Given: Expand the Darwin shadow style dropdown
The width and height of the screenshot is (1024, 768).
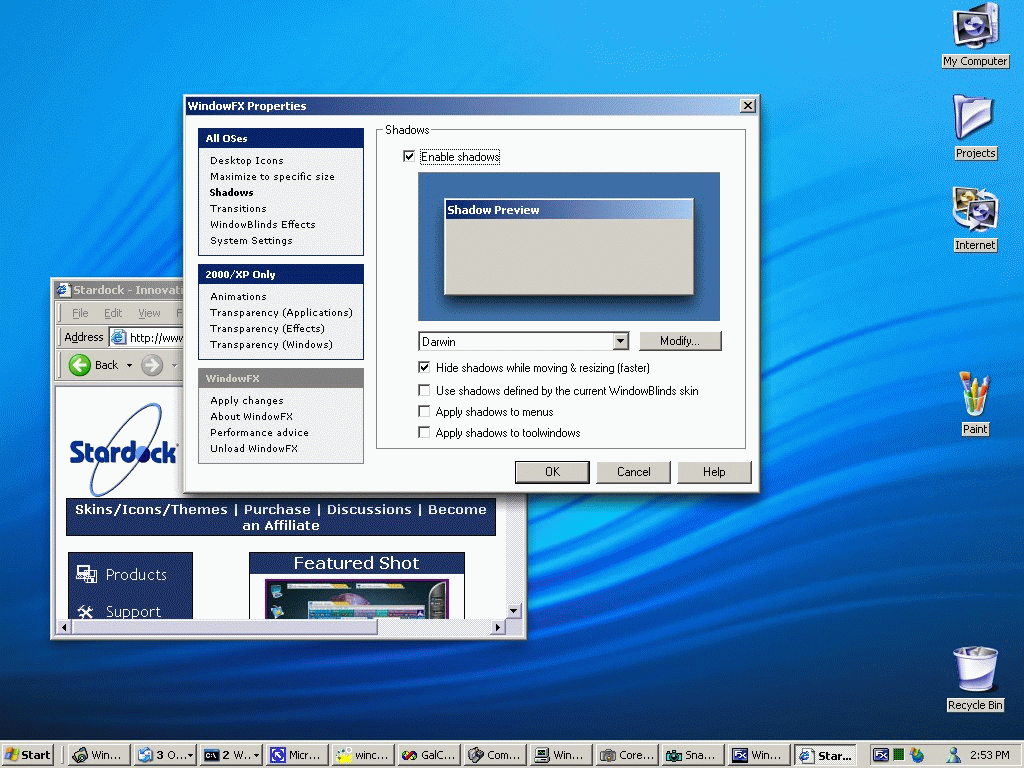Looking at the screenshot, I should 621,341.
